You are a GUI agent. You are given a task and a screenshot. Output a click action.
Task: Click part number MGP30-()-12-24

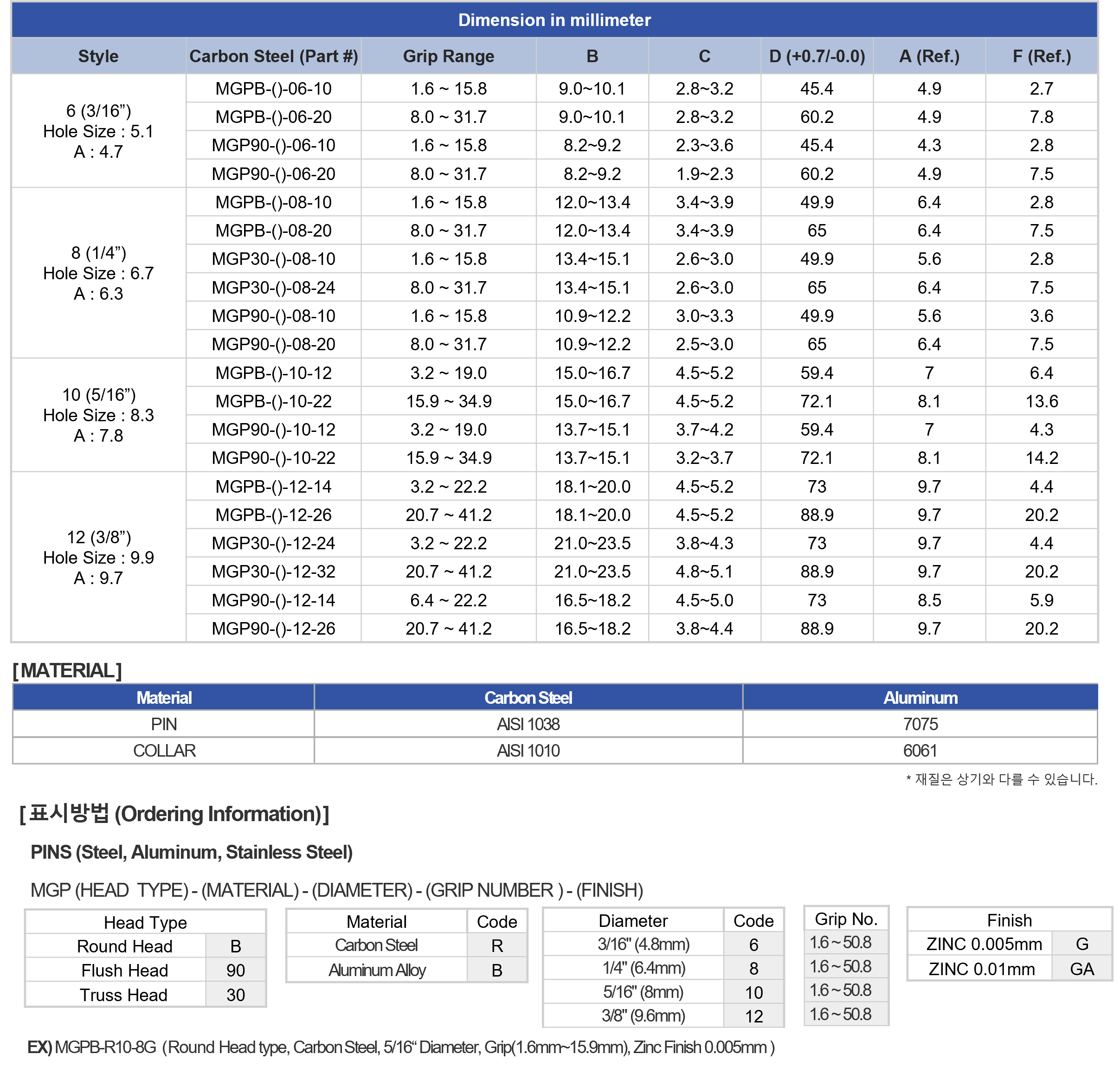click(274, 544)
